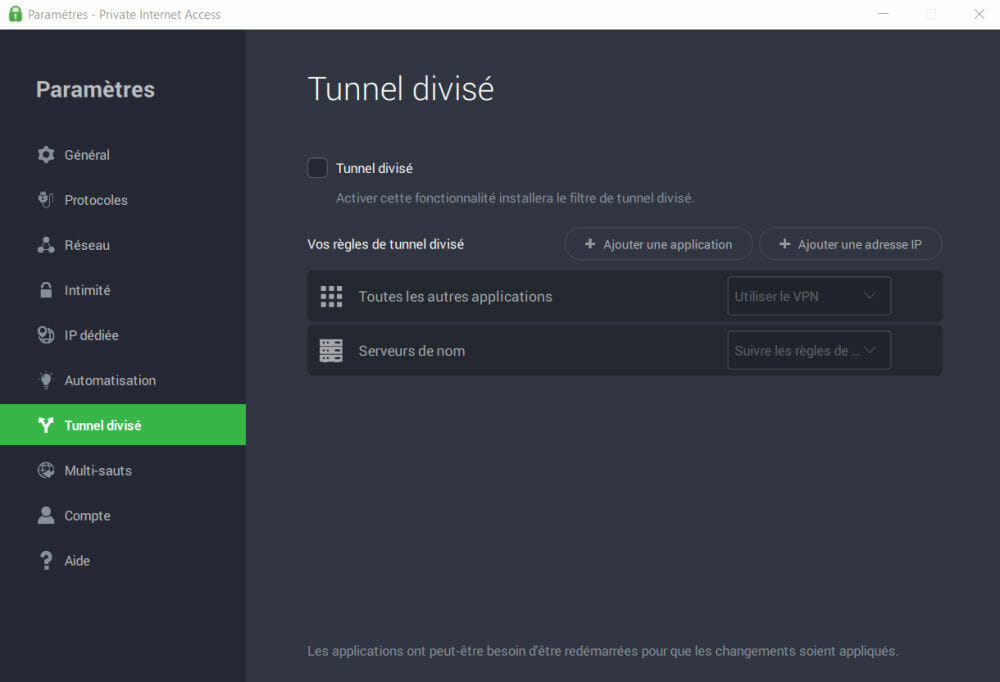
Task: Click the Ajouter une application button
Action: (658, 244)
